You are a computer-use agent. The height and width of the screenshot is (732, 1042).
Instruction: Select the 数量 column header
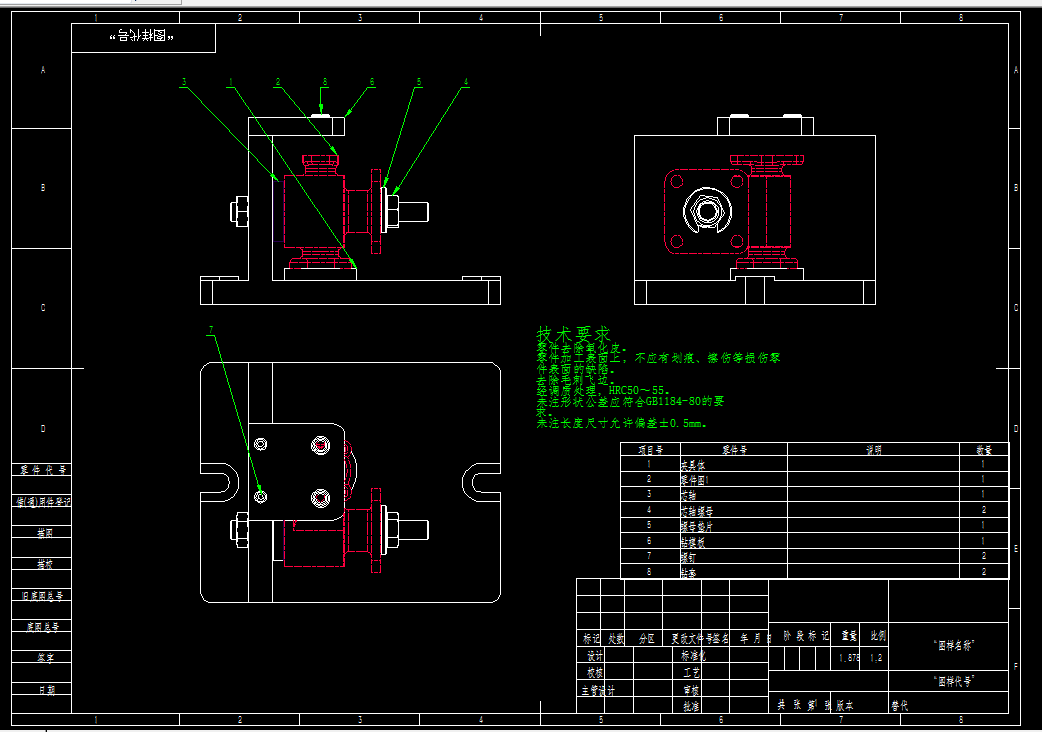[984, 450]
